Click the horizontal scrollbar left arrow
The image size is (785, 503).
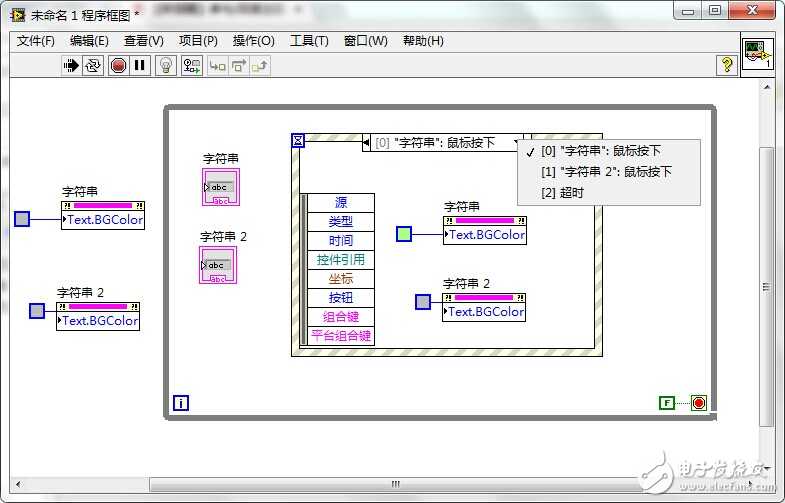point(19,484)
